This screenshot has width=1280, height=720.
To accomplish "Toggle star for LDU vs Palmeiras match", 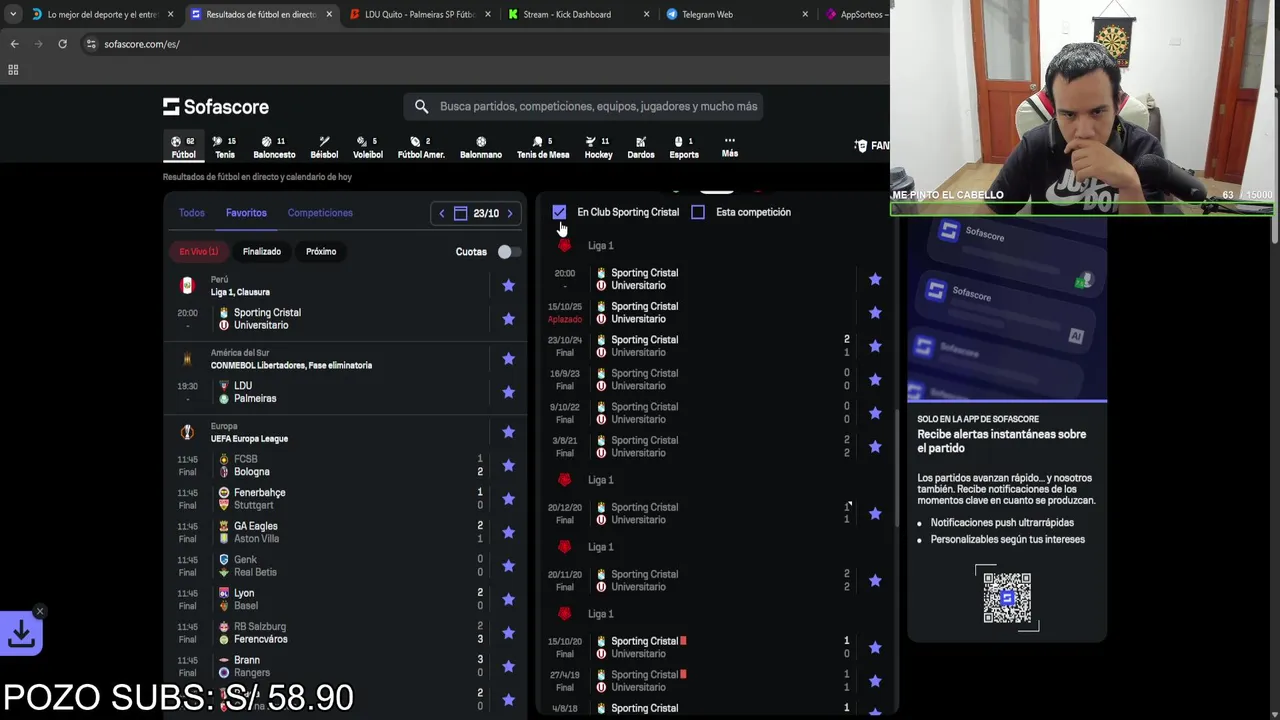I will (x=508, y=392).
